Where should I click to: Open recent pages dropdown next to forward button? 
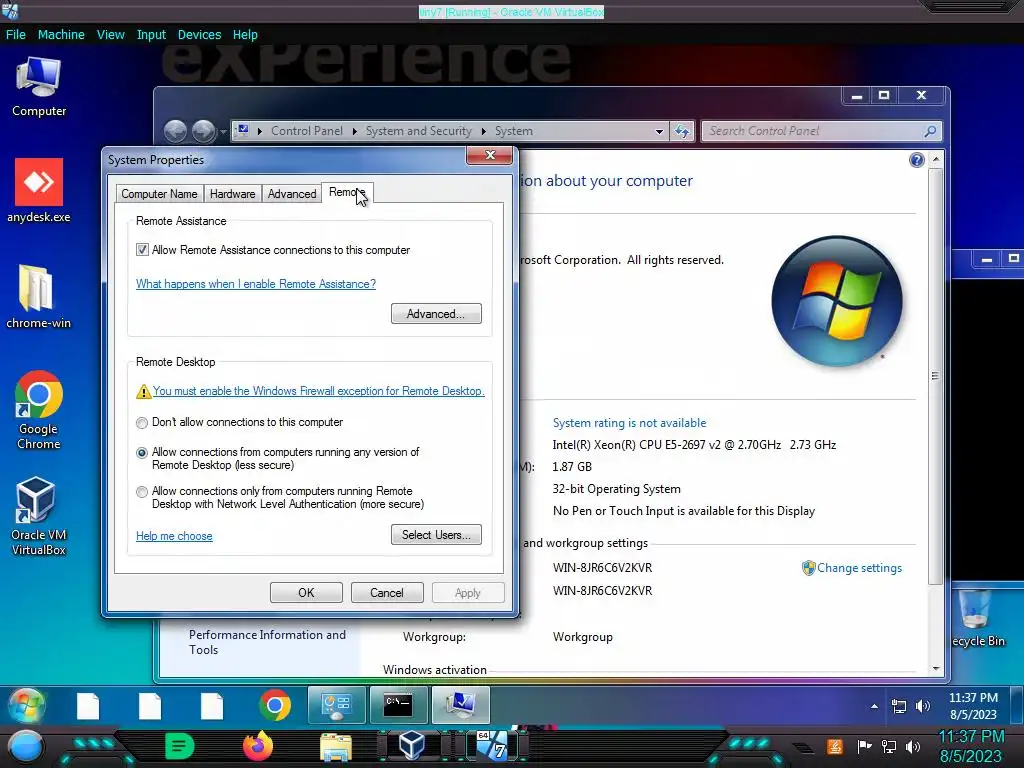point(223,131)
